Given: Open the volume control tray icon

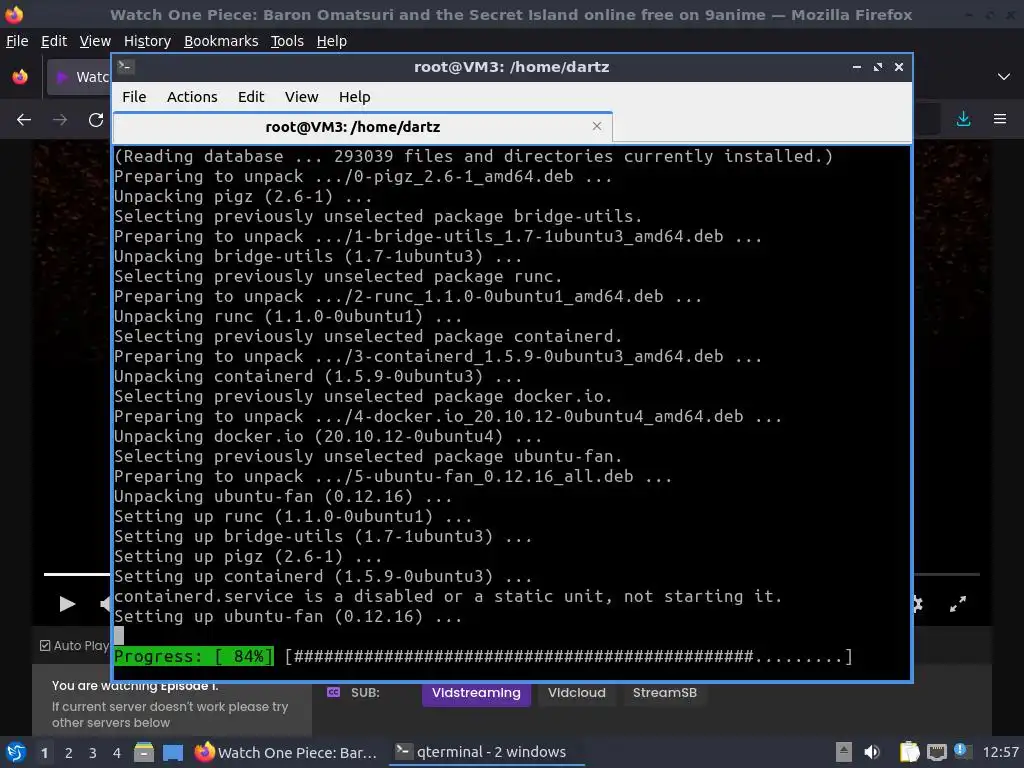Looking at the screenshot, I should click(871, 752).
